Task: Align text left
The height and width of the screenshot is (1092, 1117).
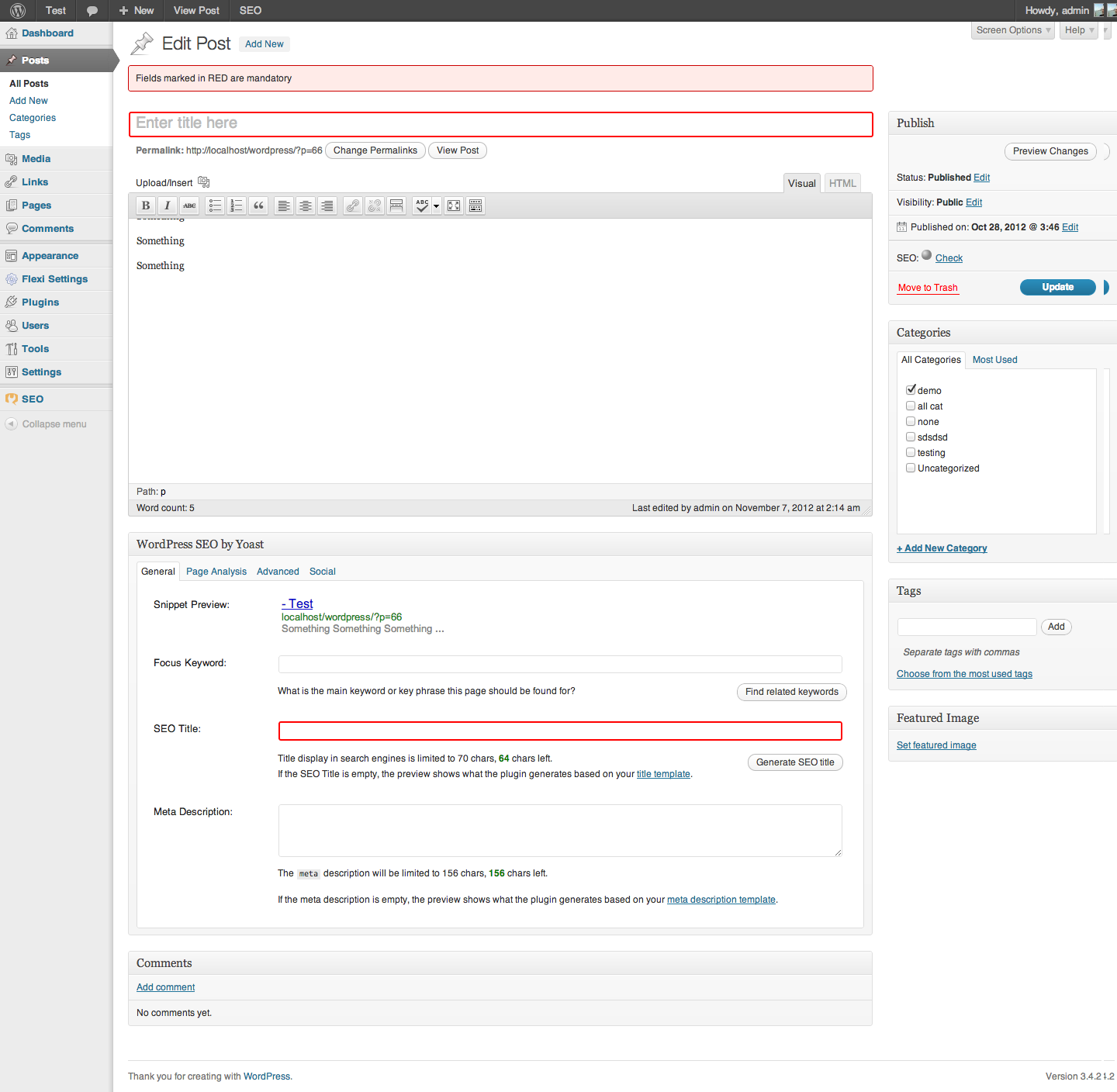Action: pyautogui.click(x=284, y=206)
